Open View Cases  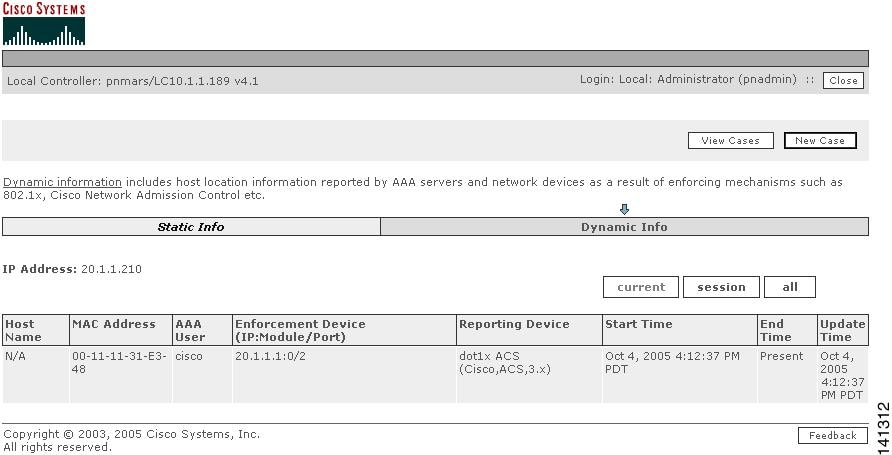(x=730, y=141)
